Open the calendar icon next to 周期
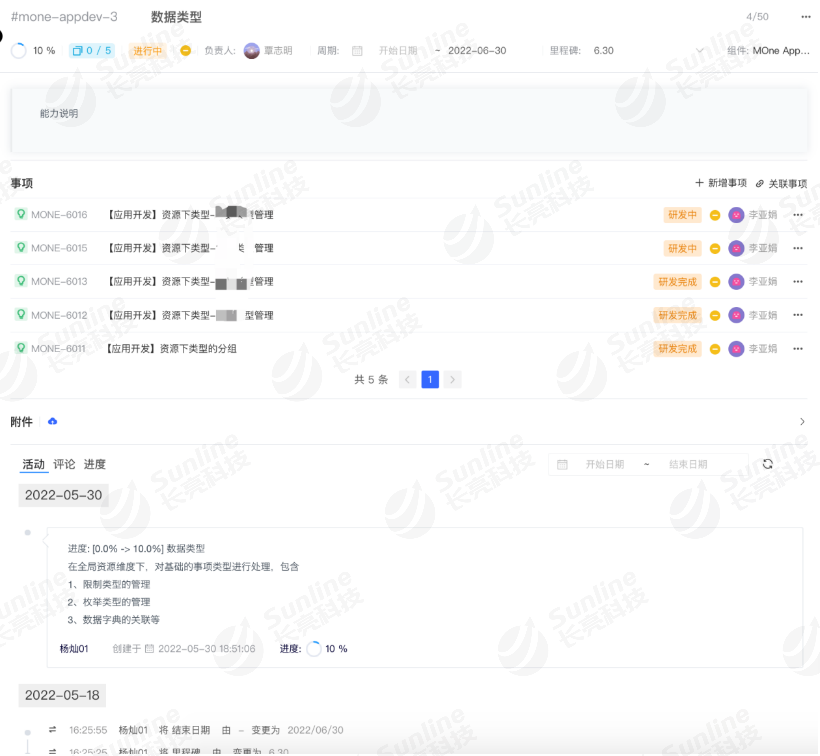This screenshot has width=820, height=756. click(357, 51)
